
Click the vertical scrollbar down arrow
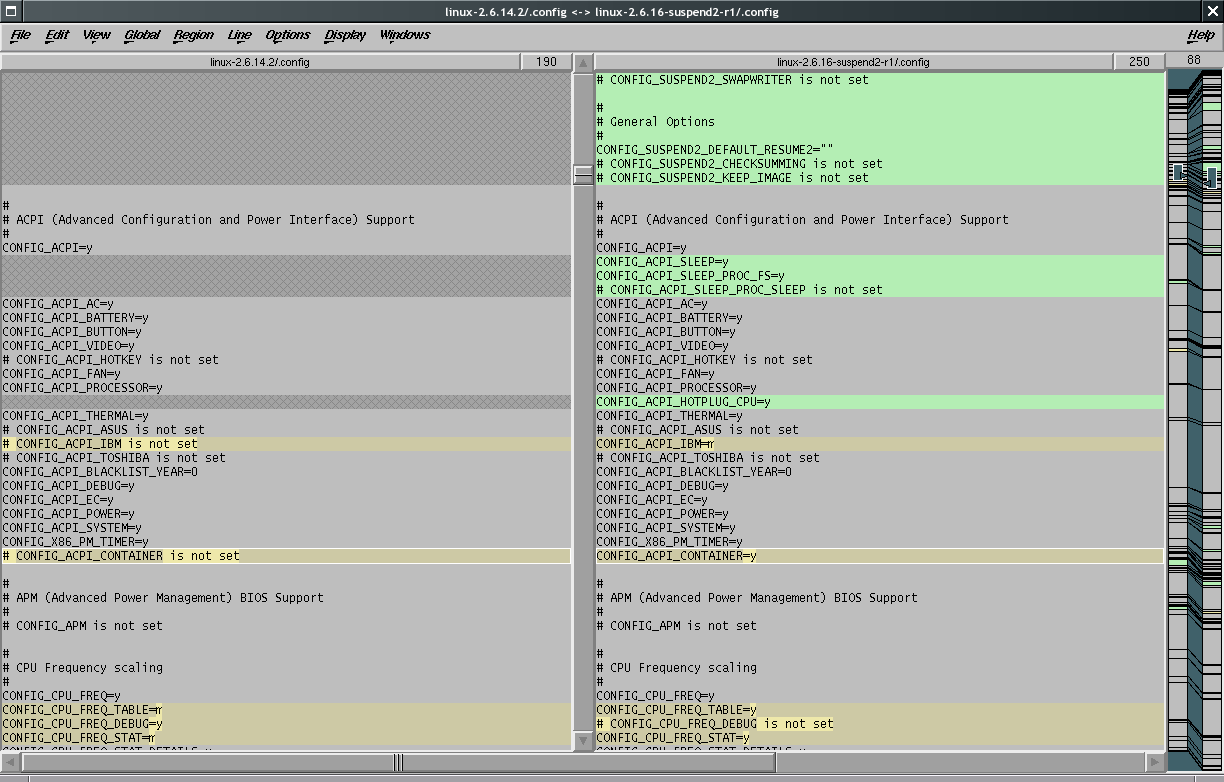coord(583,741)
